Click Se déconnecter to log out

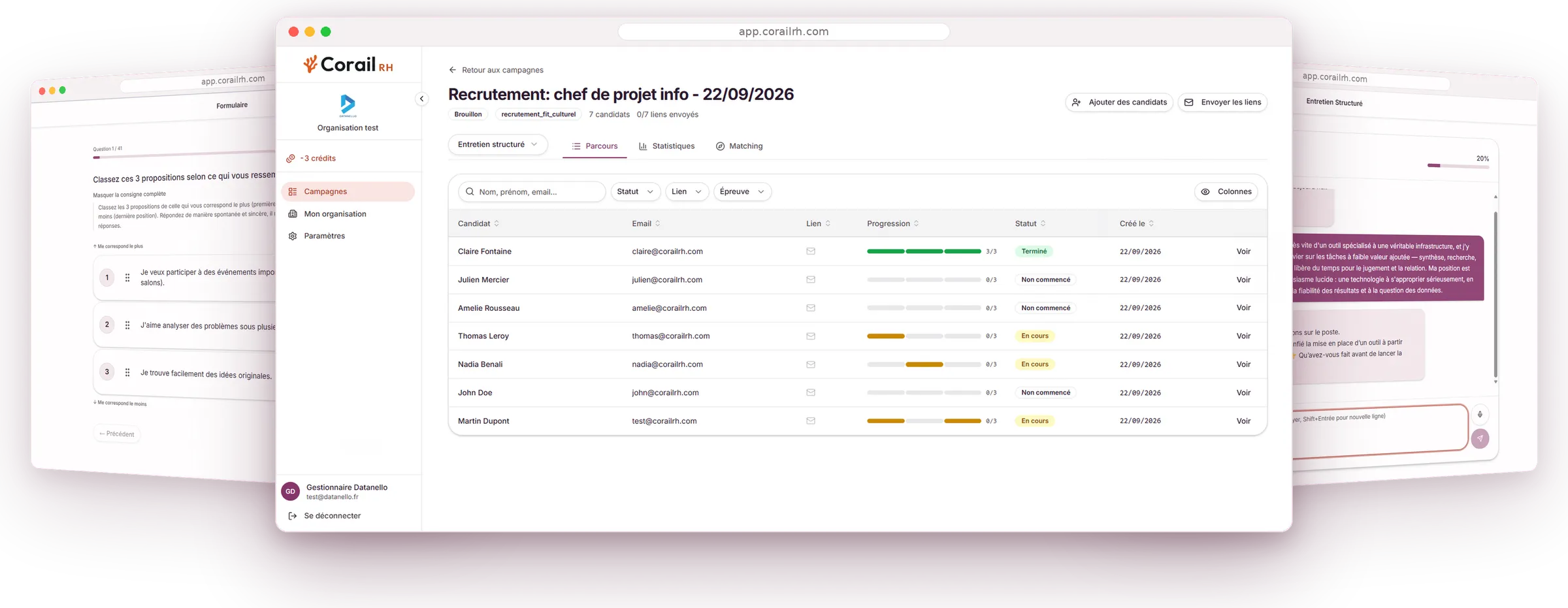pyautogui.click(x=325, y=515)
